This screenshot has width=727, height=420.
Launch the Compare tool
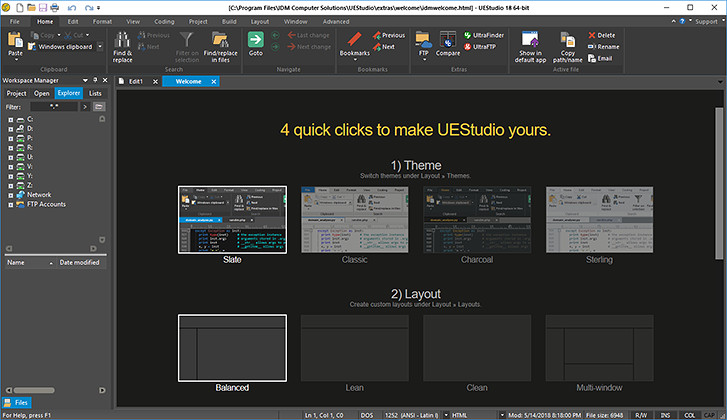coord(448,44)
